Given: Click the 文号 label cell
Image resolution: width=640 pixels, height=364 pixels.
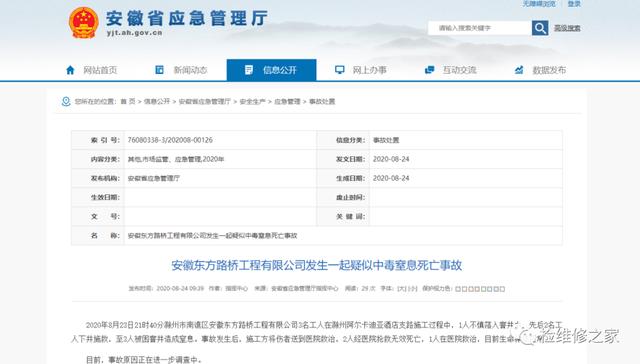Looking at the screenshot, I should pyautogui.click(x=98, y=217).
